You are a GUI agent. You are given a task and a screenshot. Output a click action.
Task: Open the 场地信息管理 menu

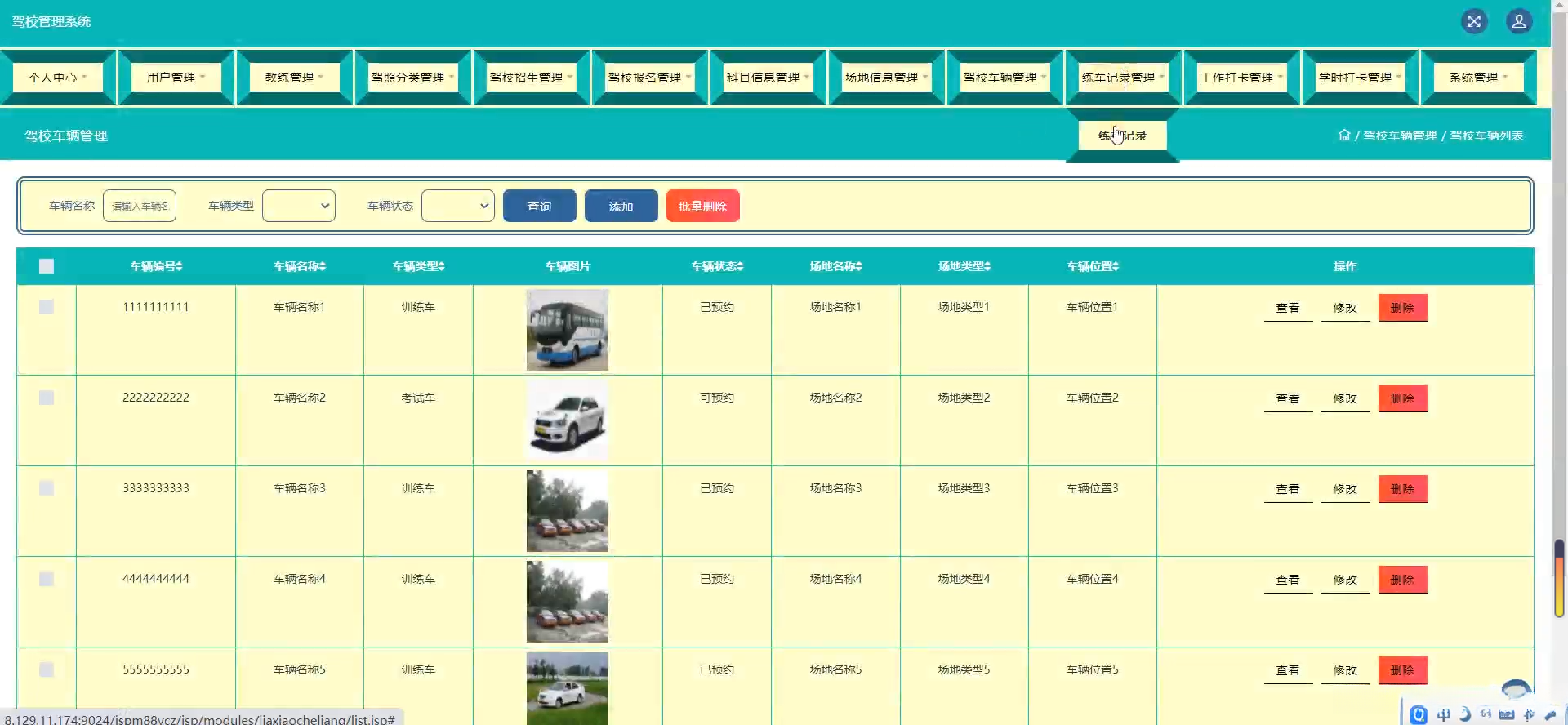tap(887, 78)
